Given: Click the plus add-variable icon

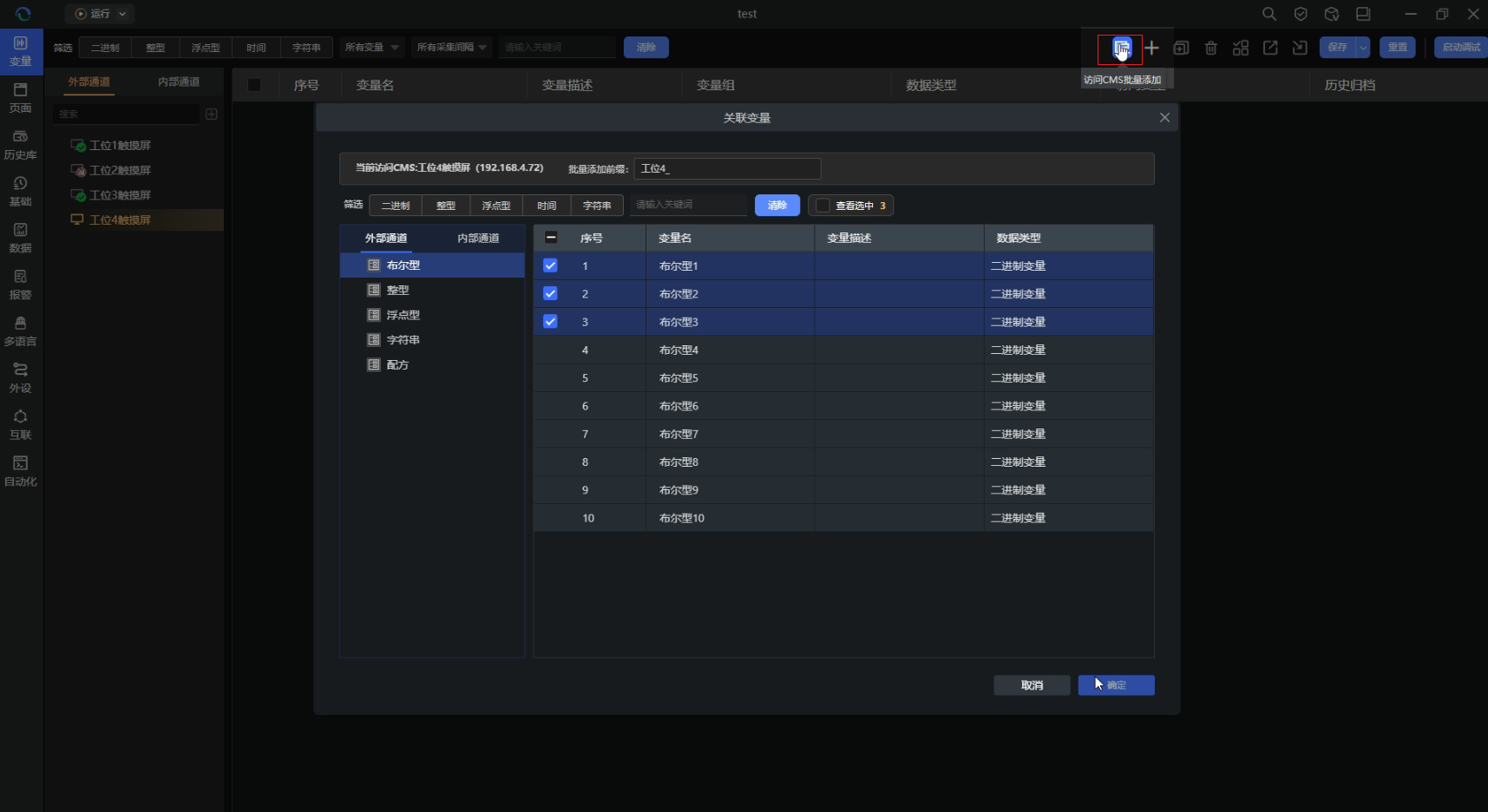Looking at the screenshot, I should click(x=1151, y=48).
